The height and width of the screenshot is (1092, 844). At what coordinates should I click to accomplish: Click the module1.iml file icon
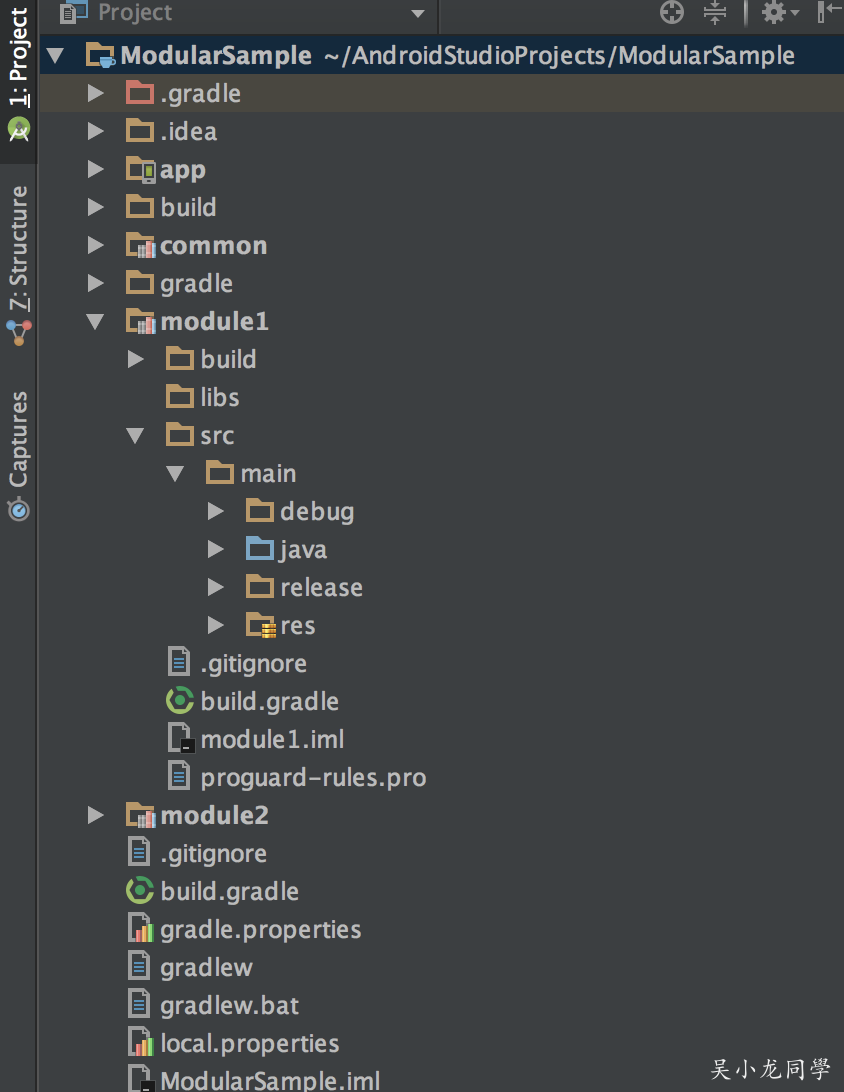click(180, 738)
